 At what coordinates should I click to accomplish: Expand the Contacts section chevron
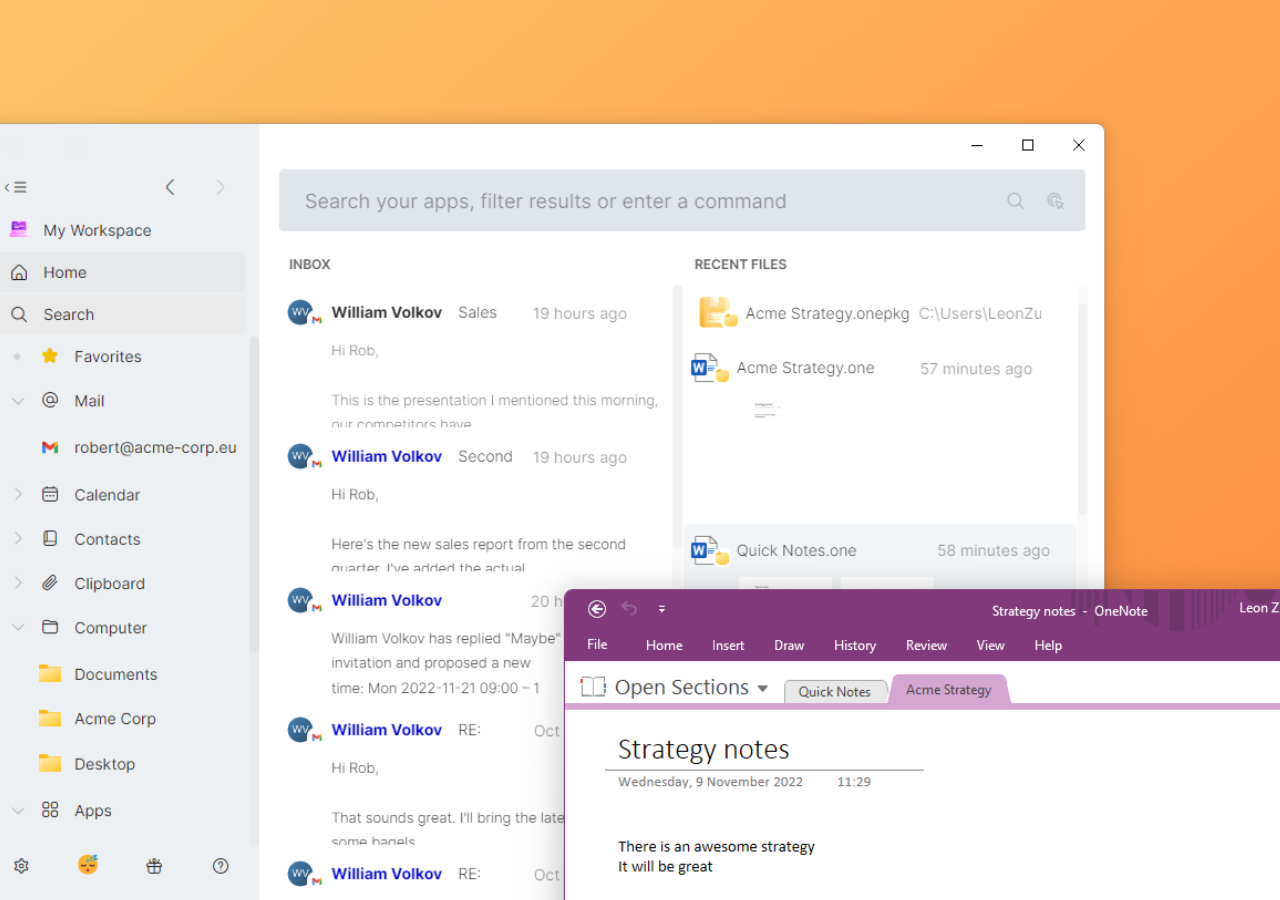pos(18,539)
